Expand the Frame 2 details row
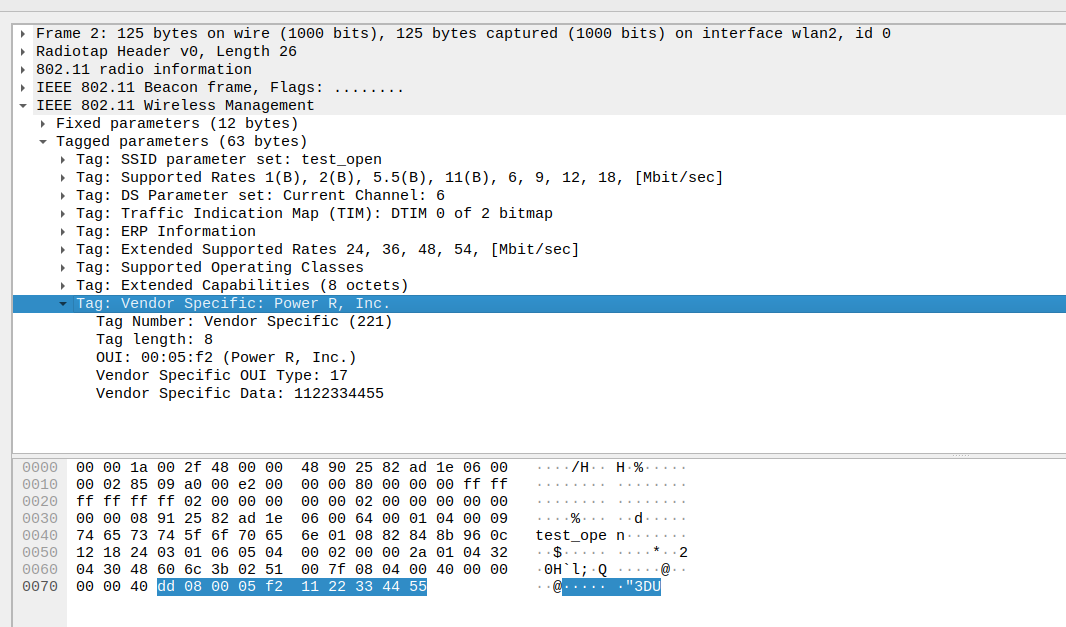The width and height of the screenshot is (1066, 627). pyautogui.click(x=23, y=34)
